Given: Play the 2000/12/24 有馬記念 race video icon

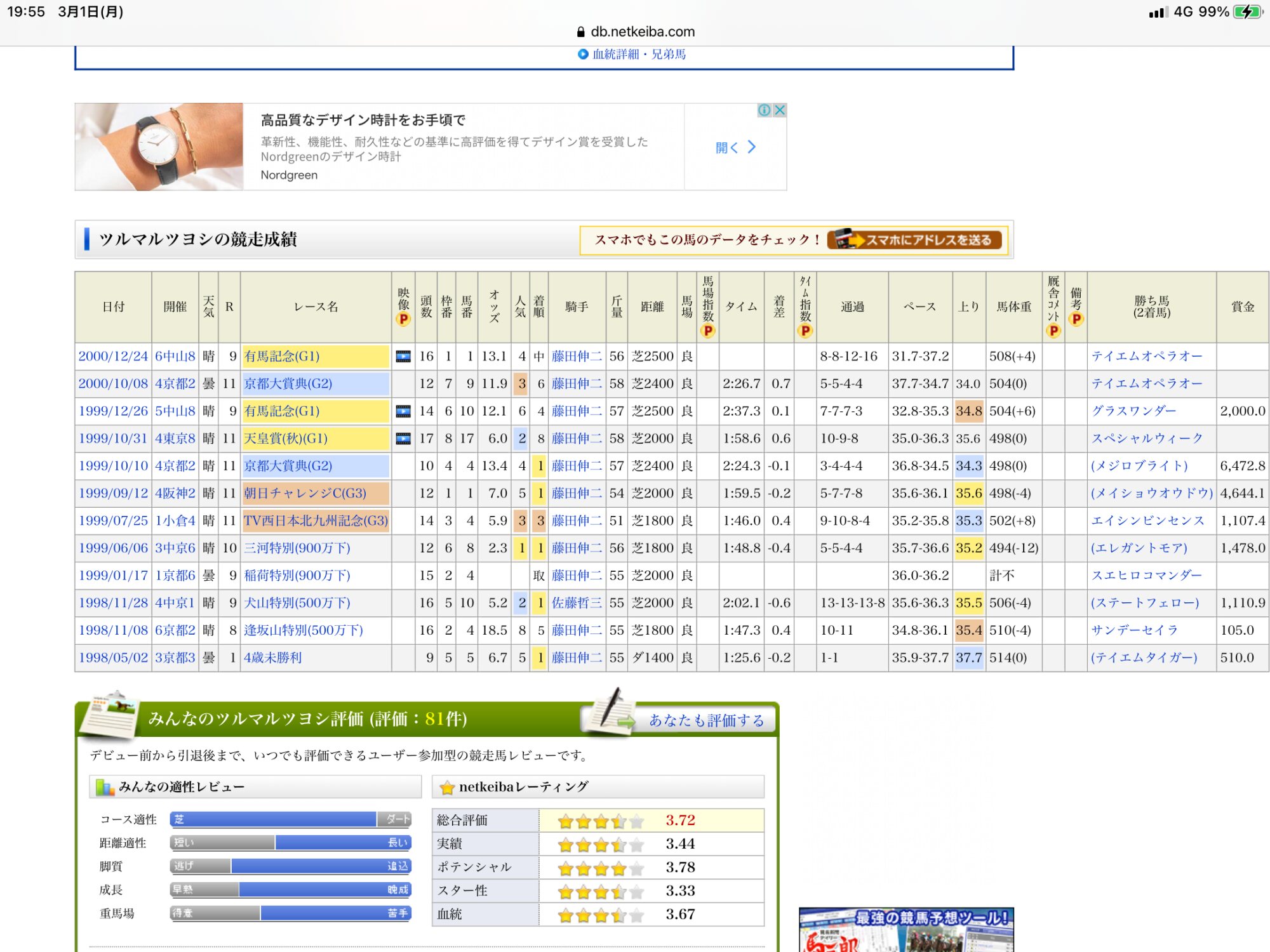Looking at the screenshot, I should (x=403, y=357).
